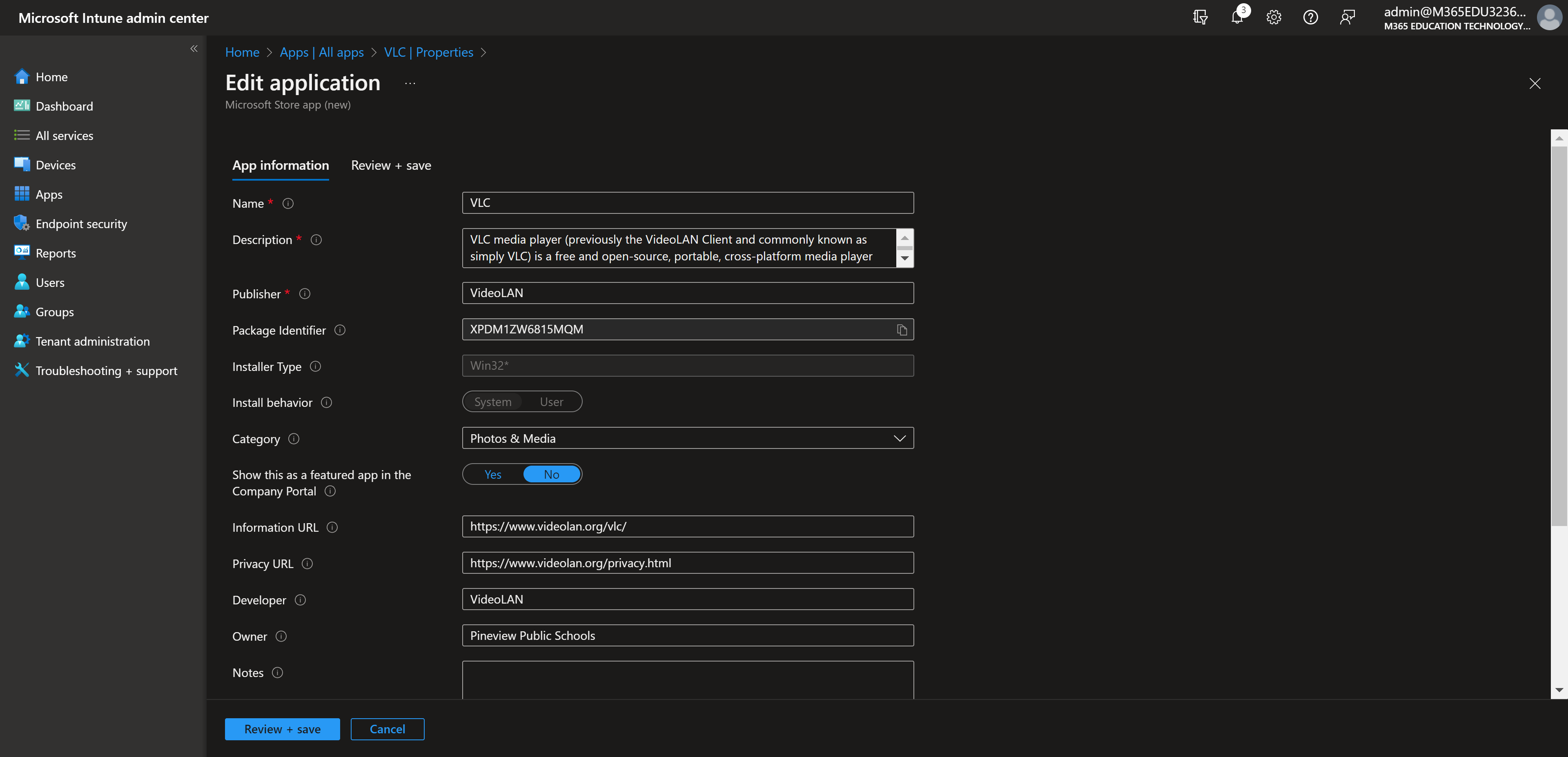Switch to the Review + save tab
Image resolution: width=1568 pixels, height=757 pixels.
[x=391, y=166]
